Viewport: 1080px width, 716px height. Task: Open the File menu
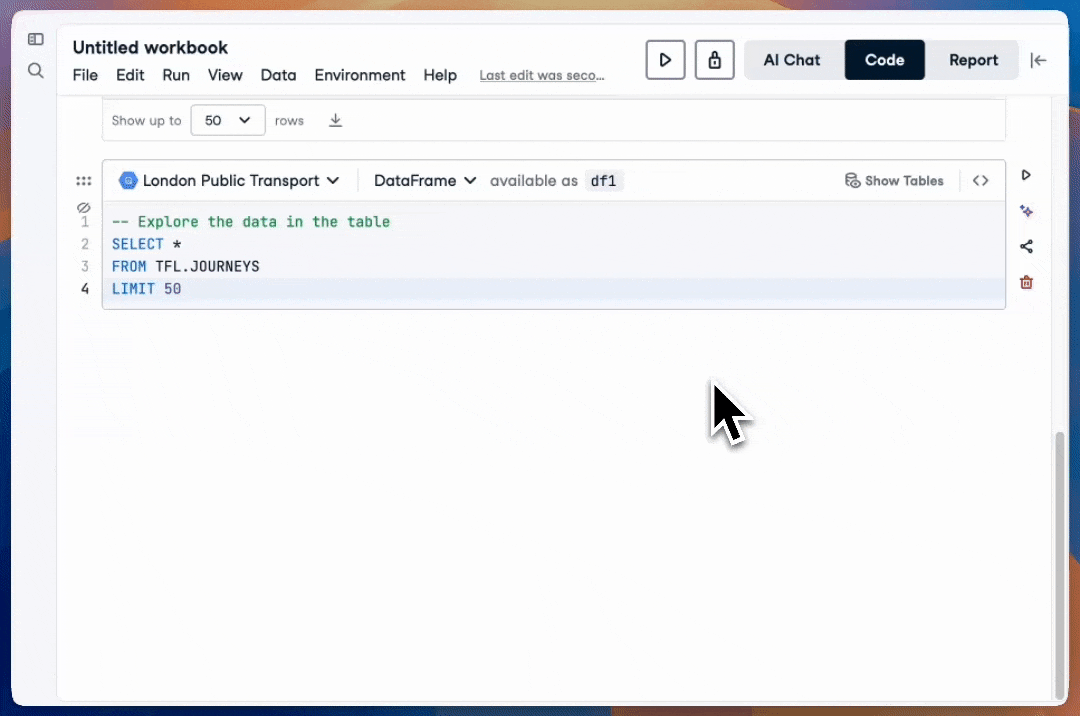point(85,75)
